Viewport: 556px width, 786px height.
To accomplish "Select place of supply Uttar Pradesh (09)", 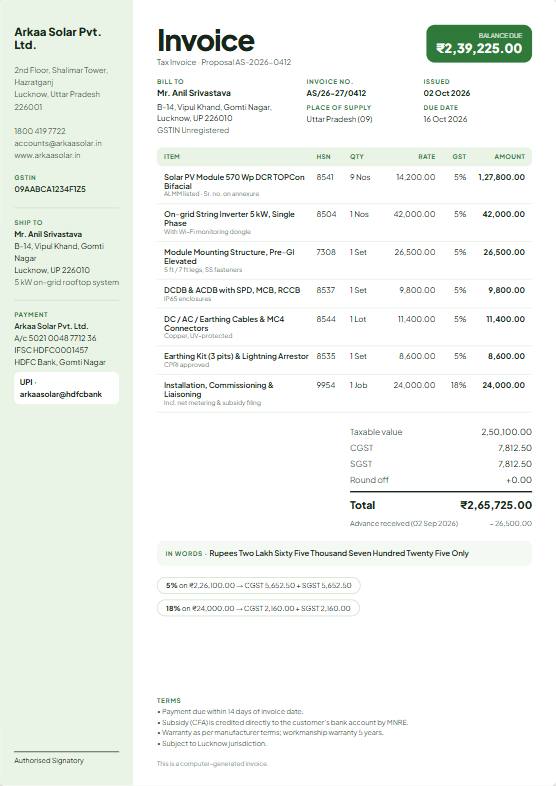I will coord(339,119).
